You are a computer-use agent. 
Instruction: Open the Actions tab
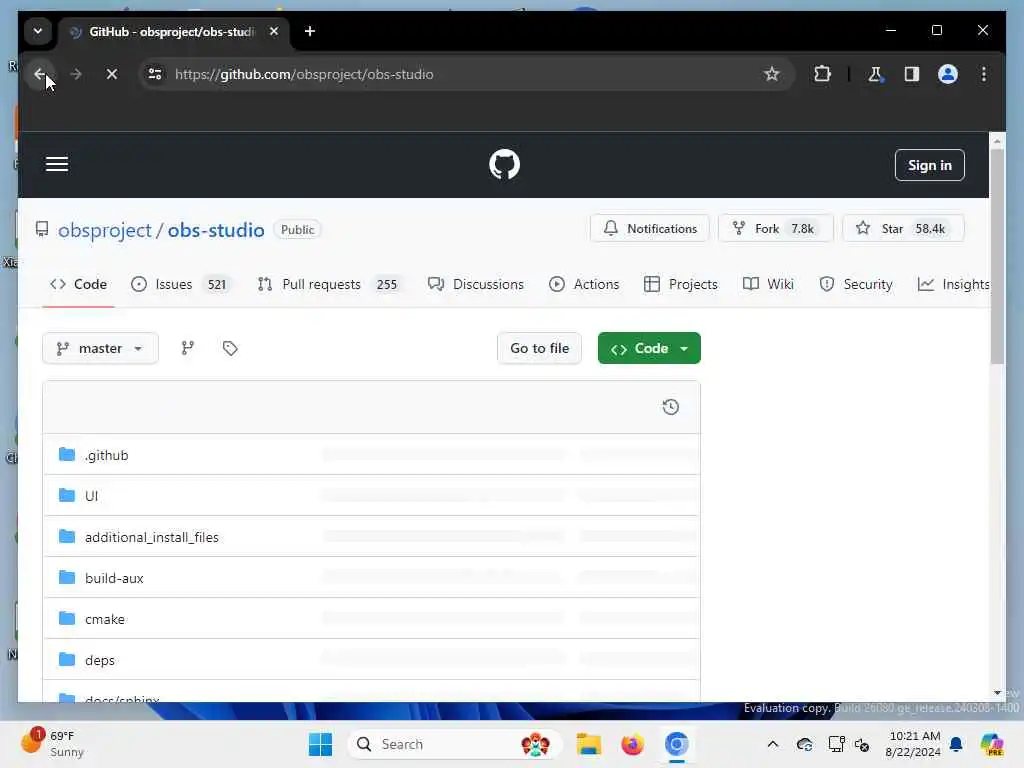(584, 284)
